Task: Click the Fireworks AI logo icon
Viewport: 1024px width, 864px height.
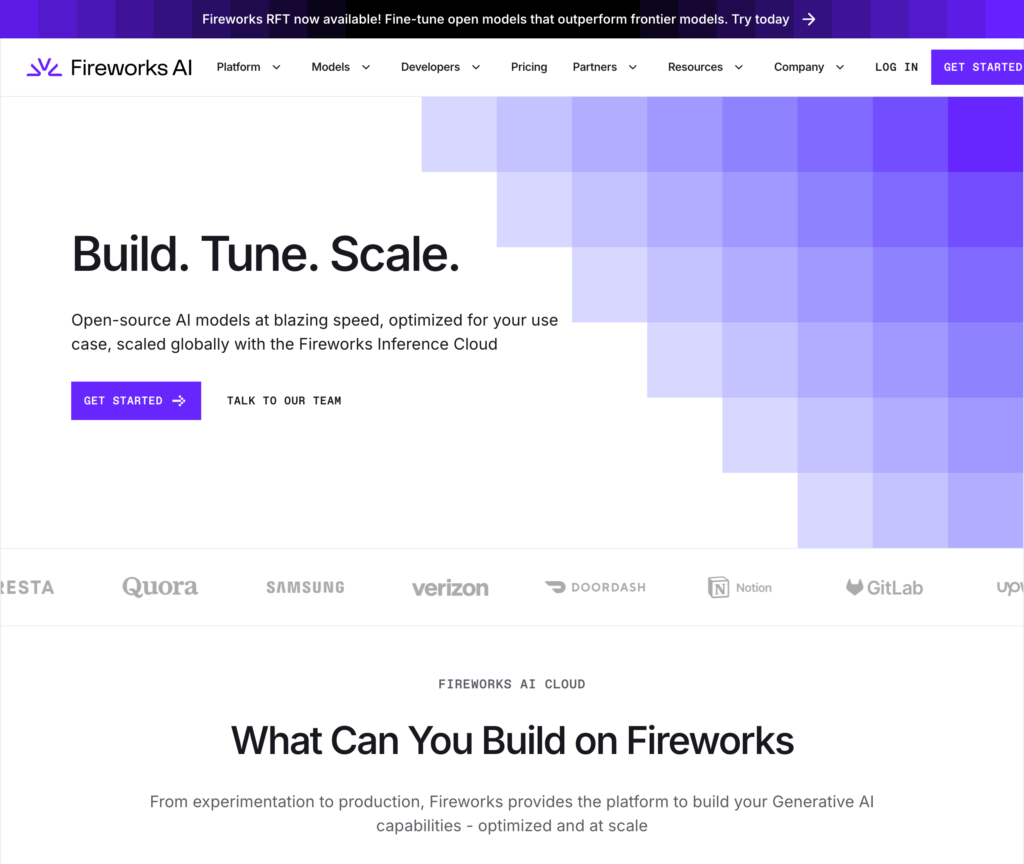Action: click(44, 67)
